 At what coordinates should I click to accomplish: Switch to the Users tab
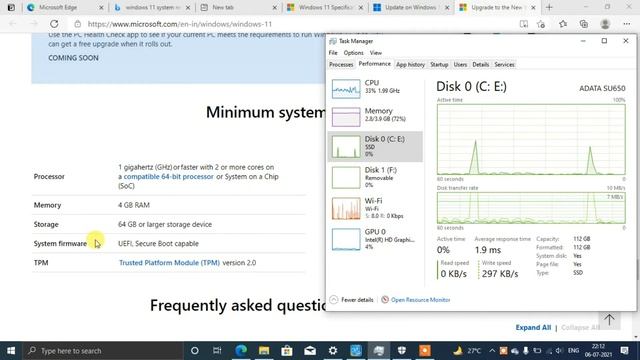click(460, 64)
